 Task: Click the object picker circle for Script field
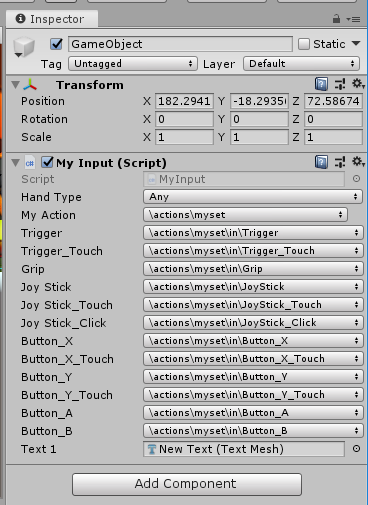coord(356,179)
